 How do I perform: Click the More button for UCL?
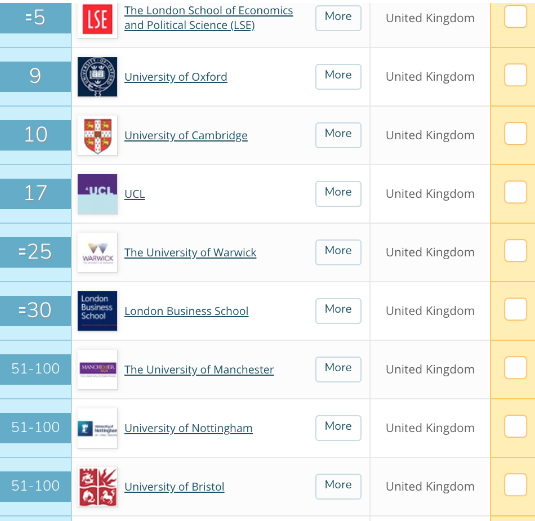(338, 194)
